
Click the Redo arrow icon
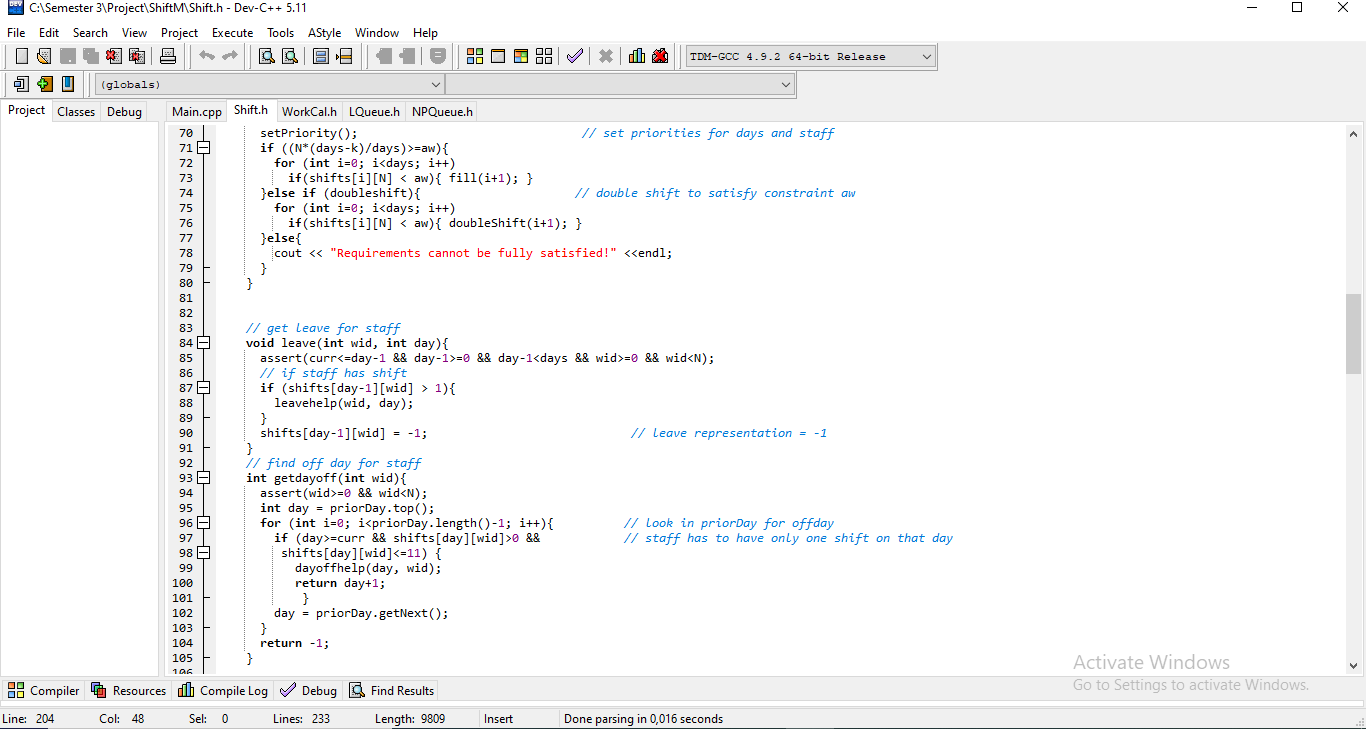pyautogui.click(x=230, y=56)
